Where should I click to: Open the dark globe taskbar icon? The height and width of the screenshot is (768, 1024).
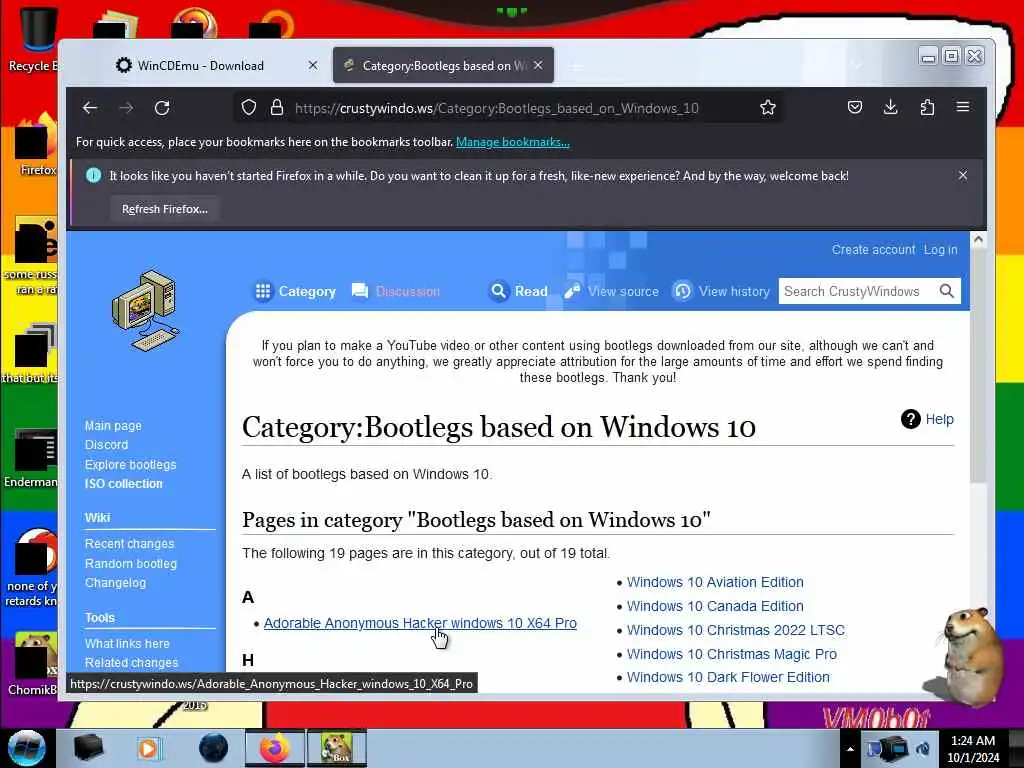(x=214, y=748)
